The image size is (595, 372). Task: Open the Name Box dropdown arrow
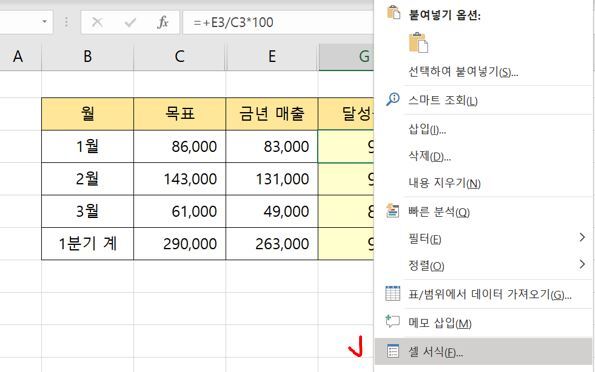(45, 22)
